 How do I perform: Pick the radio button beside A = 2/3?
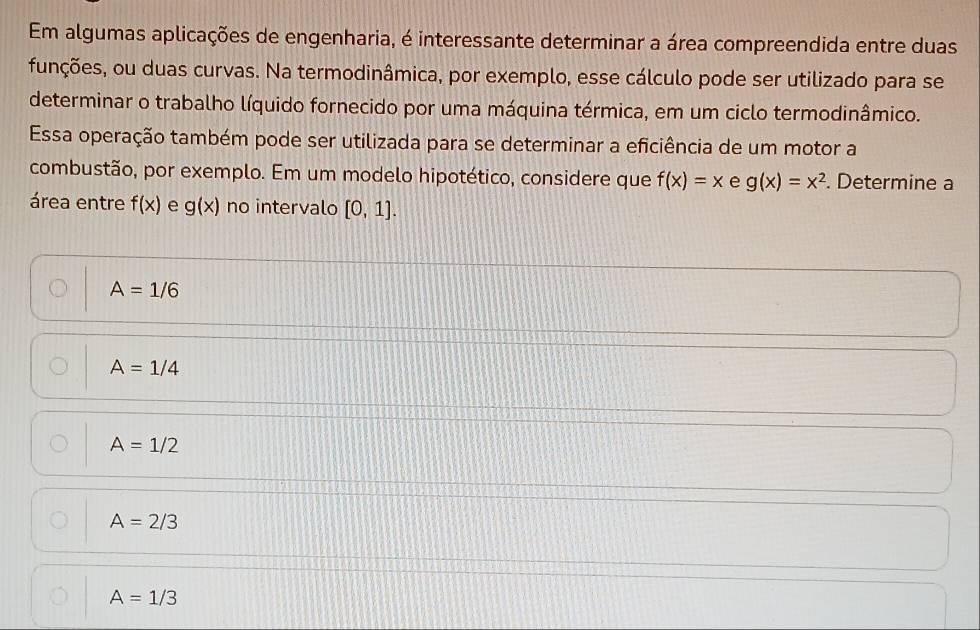point(60,520)
